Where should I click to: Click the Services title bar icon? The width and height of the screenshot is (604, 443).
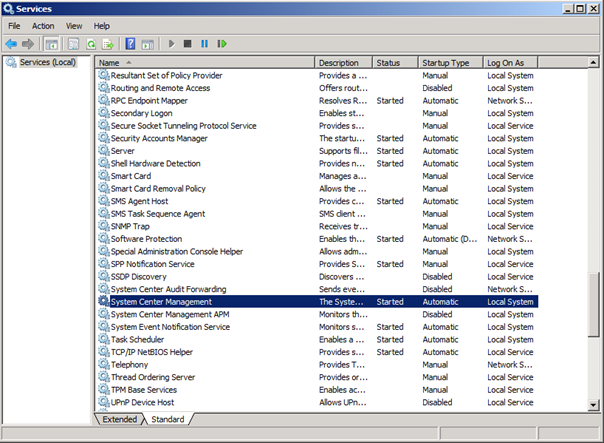(8, 8)
